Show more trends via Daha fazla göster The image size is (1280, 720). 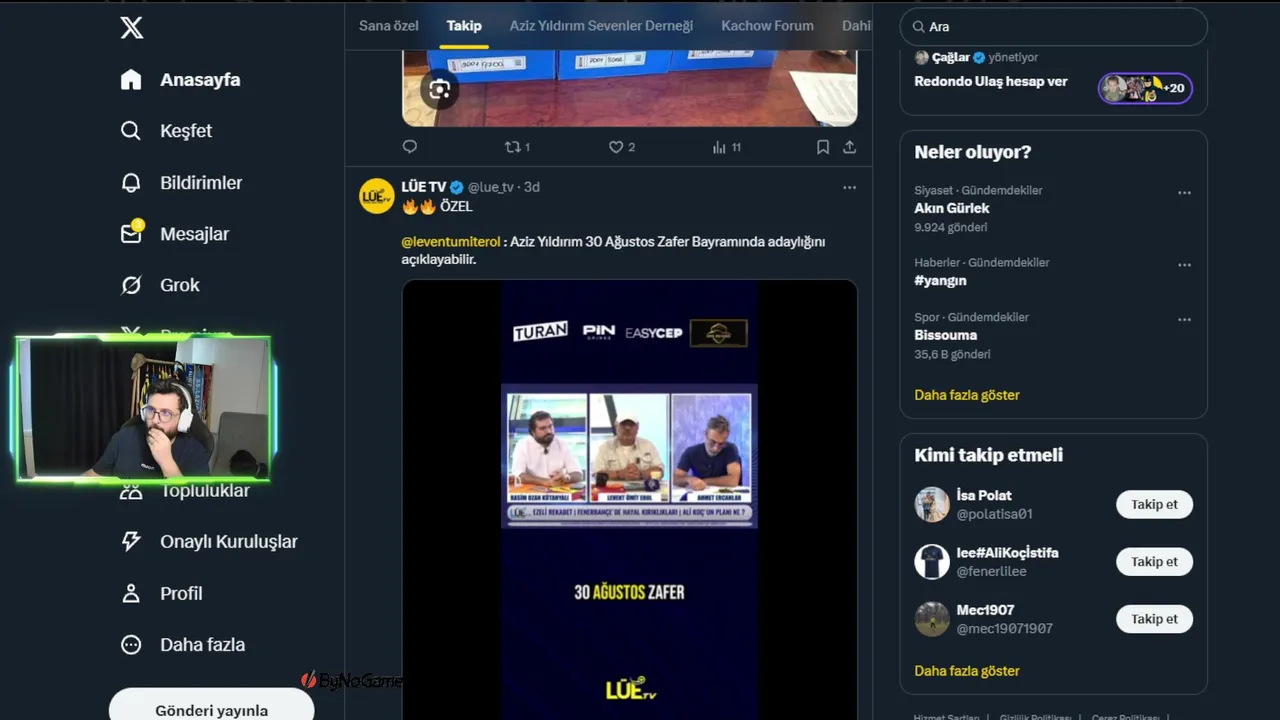point(967,395)
